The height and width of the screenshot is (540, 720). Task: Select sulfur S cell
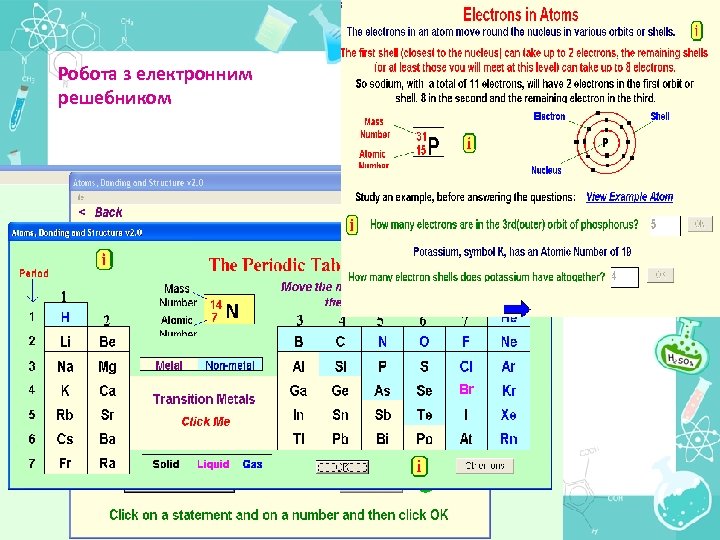(424, 366)
